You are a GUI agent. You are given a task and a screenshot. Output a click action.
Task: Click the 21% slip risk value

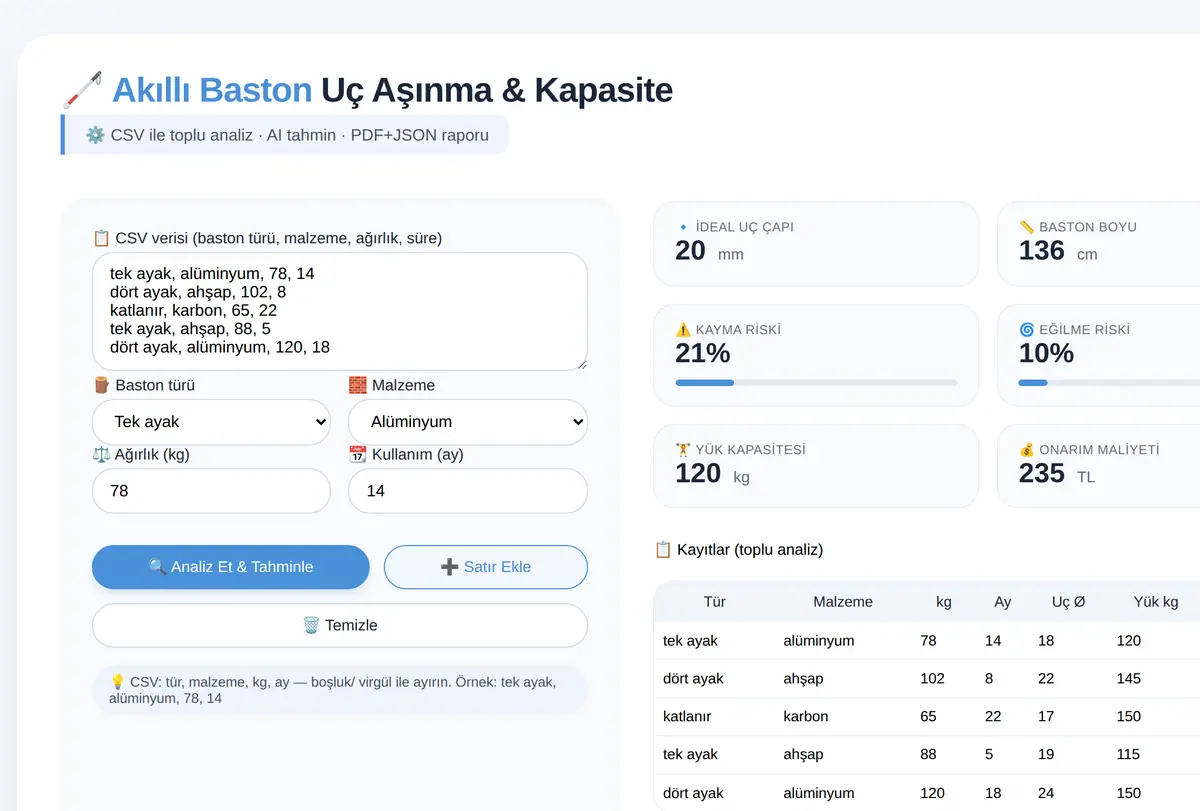(703, 353)
